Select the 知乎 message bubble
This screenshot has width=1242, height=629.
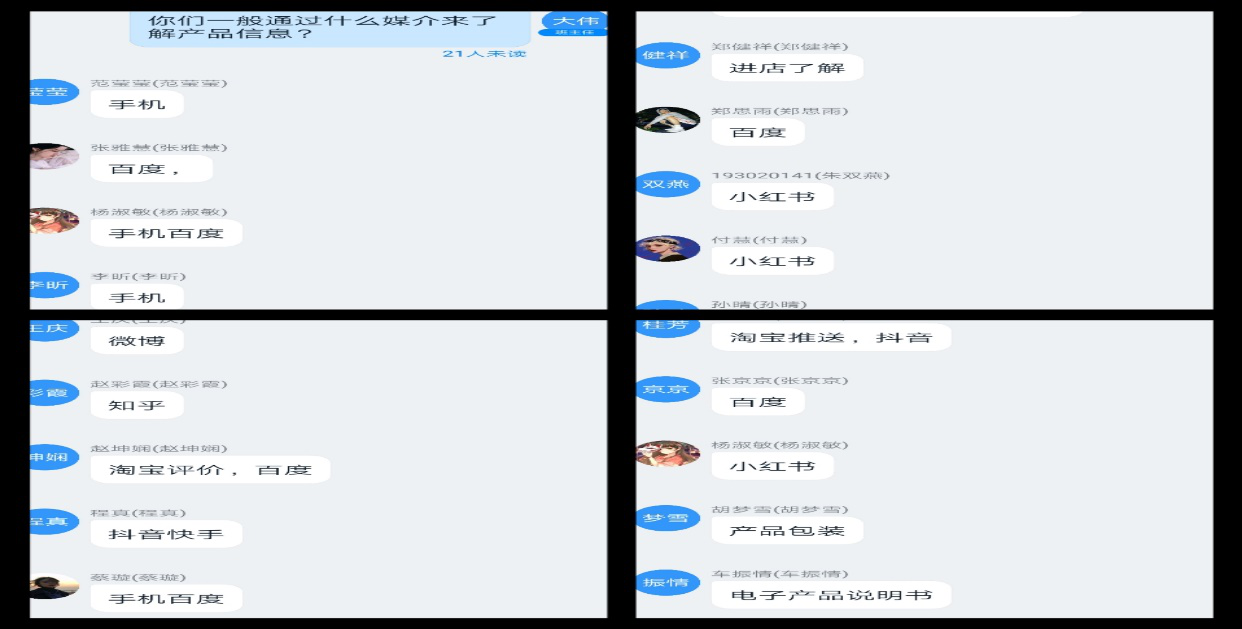137,405
